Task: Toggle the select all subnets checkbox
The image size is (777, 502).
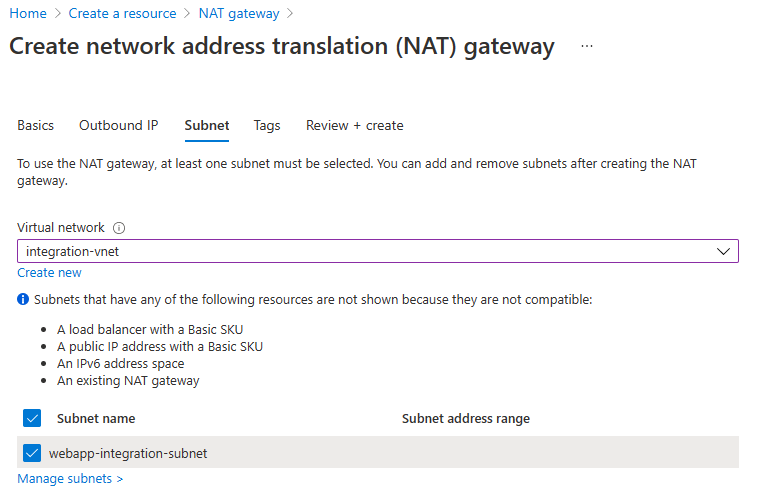Action: [31, 418]
